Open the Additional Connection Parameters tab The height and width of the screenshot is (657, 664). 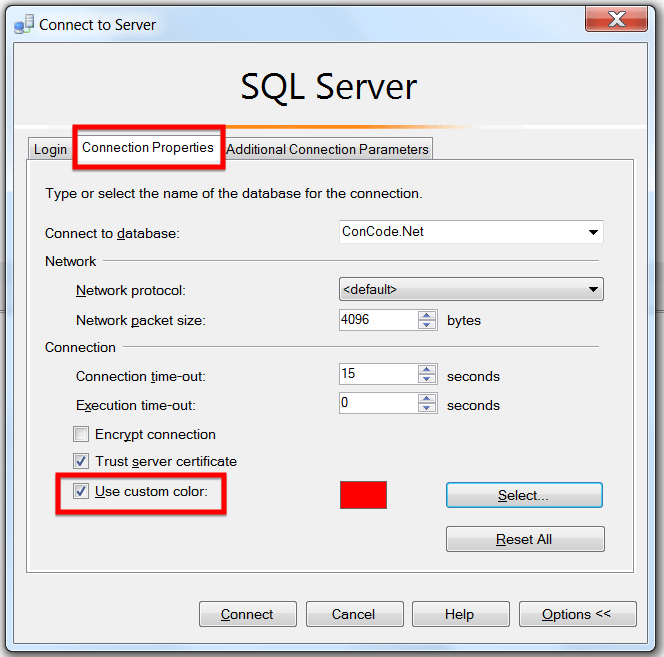tap(327, 149)
